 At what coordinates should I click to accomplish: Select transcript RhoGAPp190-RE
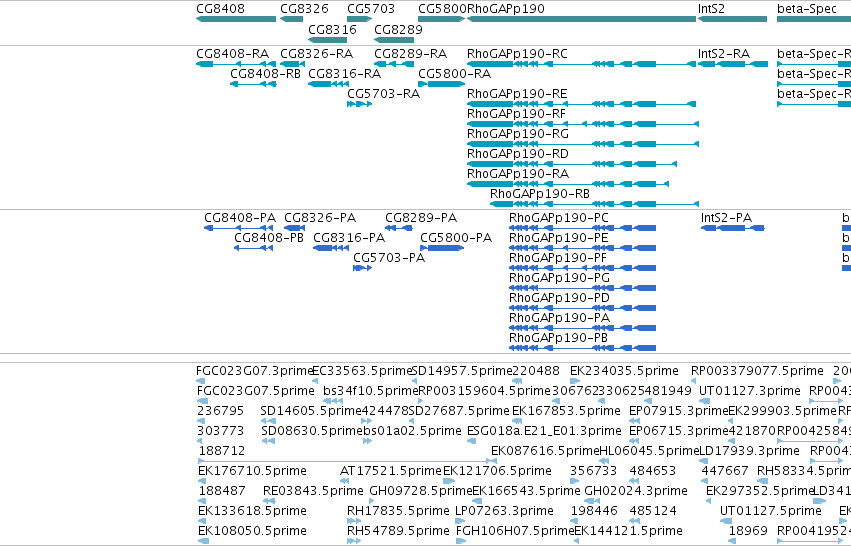click(581, 104)
